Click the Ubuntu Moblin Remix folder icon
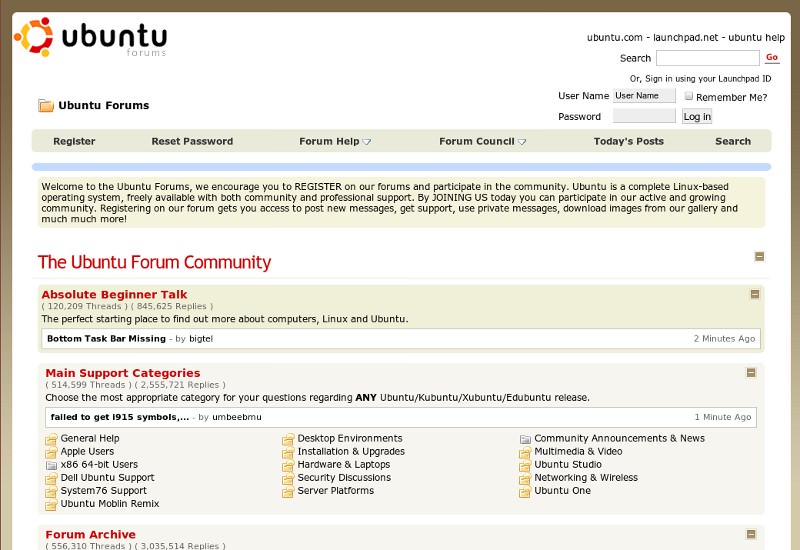Screen dimensions: 800x550 51,504
